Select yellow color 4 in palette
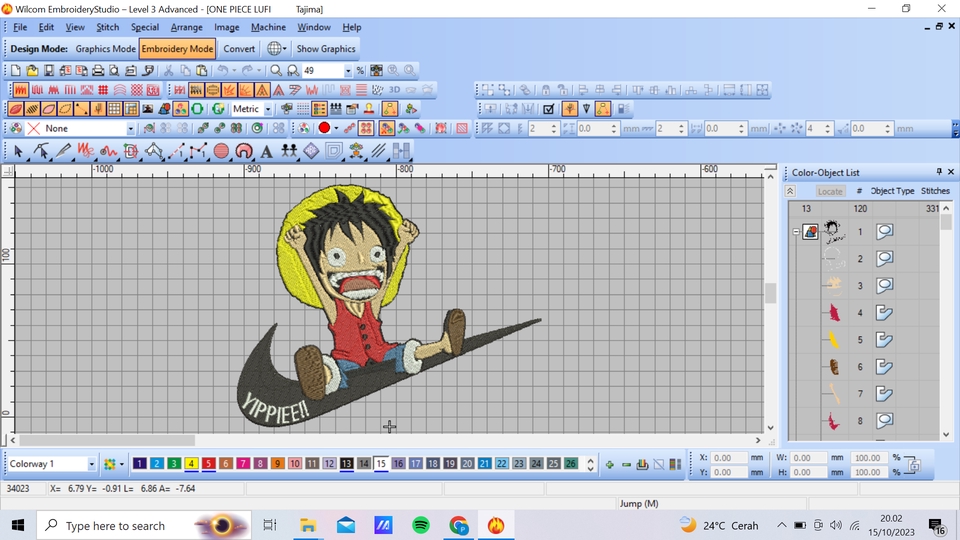960x540 pixels. pyautogui.click(x=191, y=463)
